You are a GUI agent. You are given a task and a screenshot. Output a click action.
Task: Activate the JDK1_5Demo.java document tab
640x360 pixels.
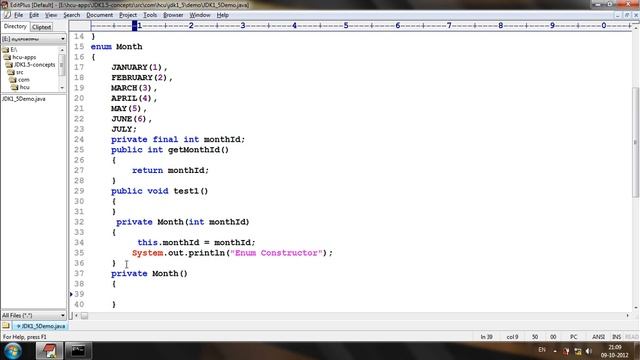click(x=40, y=326)
